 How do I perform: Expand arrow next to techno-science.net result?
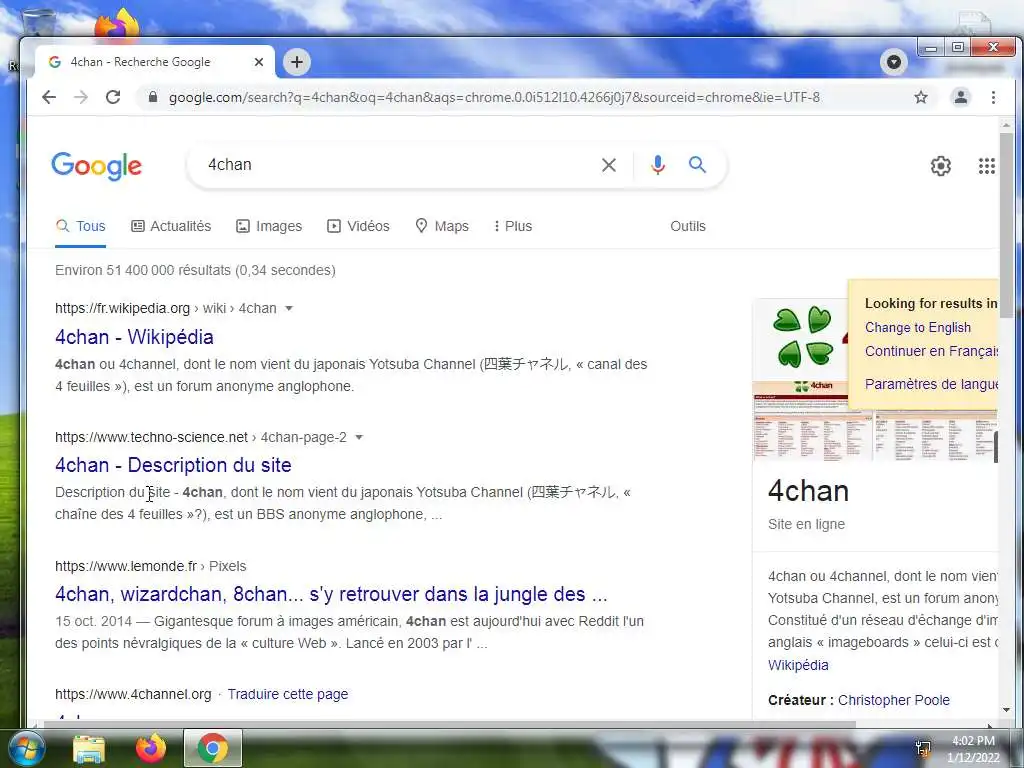click(x=359, y=437)
